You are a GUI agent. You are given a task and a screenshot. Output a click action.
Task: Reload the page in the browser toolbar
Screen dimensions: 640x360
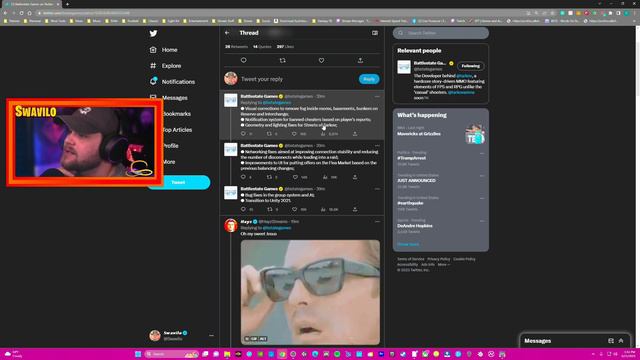(21, 13)
